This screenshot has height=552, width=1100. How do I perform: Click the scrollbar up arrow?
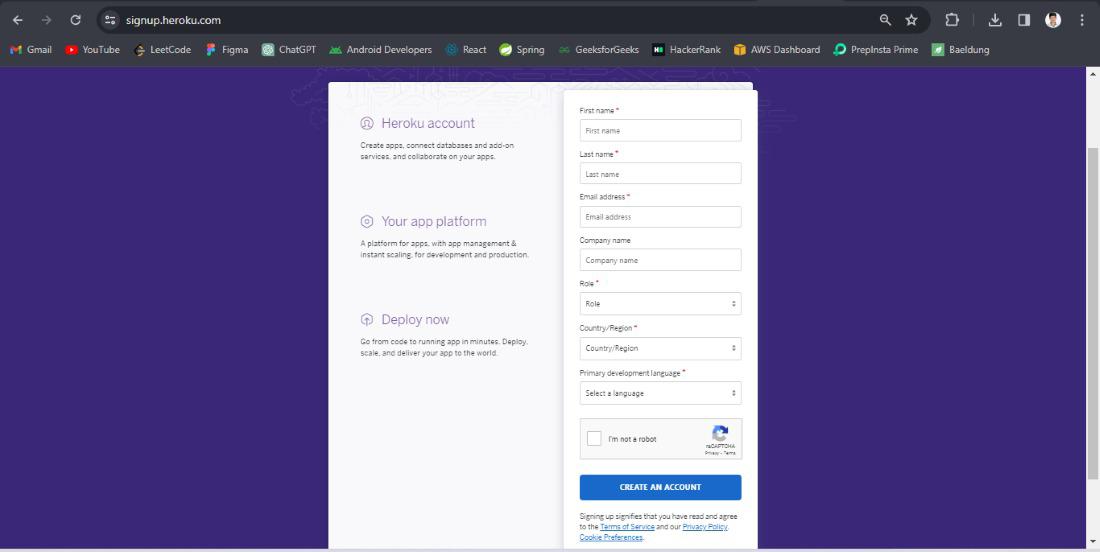[1092, 74]
